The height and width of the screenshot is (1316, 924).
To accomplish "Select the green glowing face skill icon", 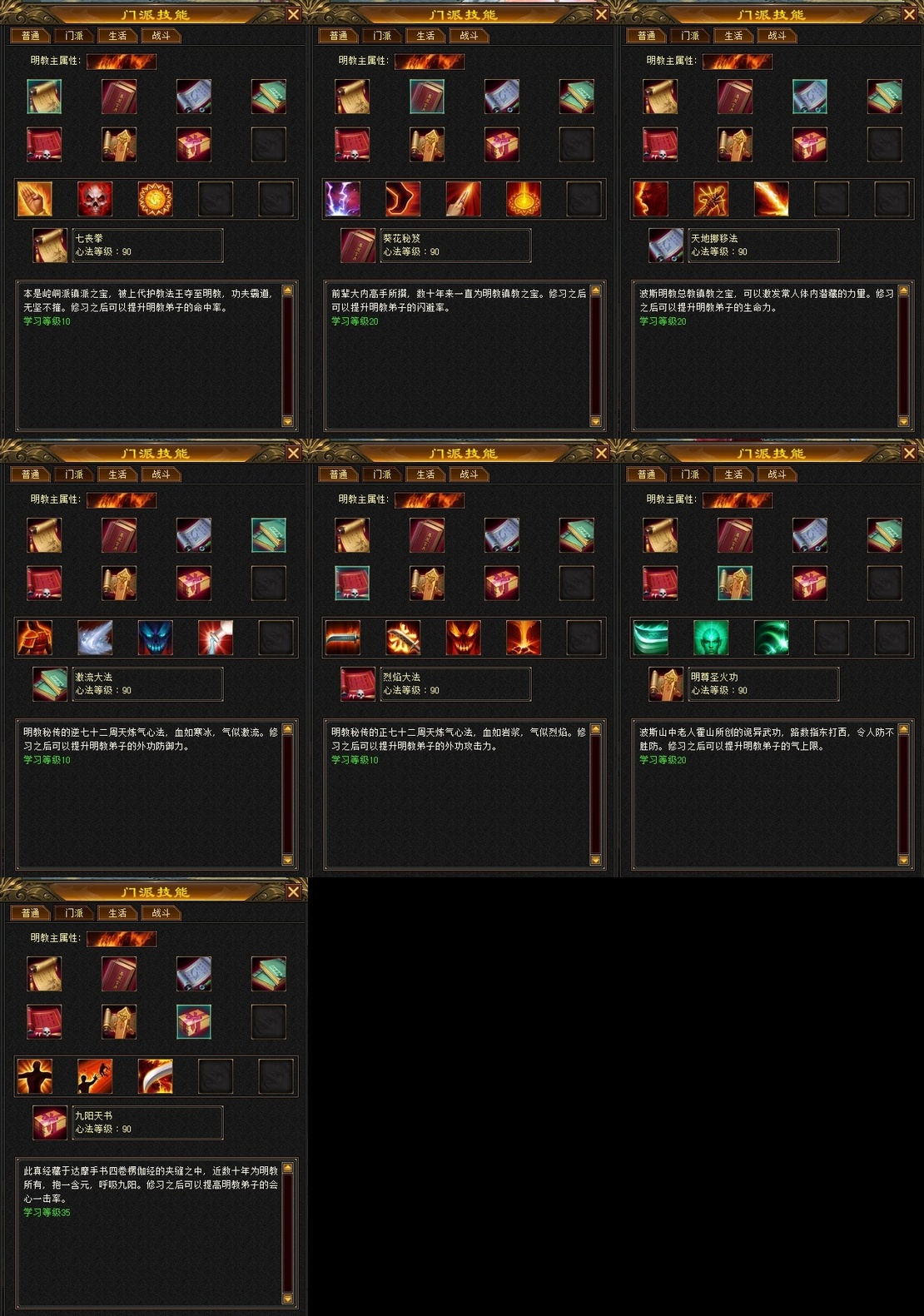I will click(711, 638).
